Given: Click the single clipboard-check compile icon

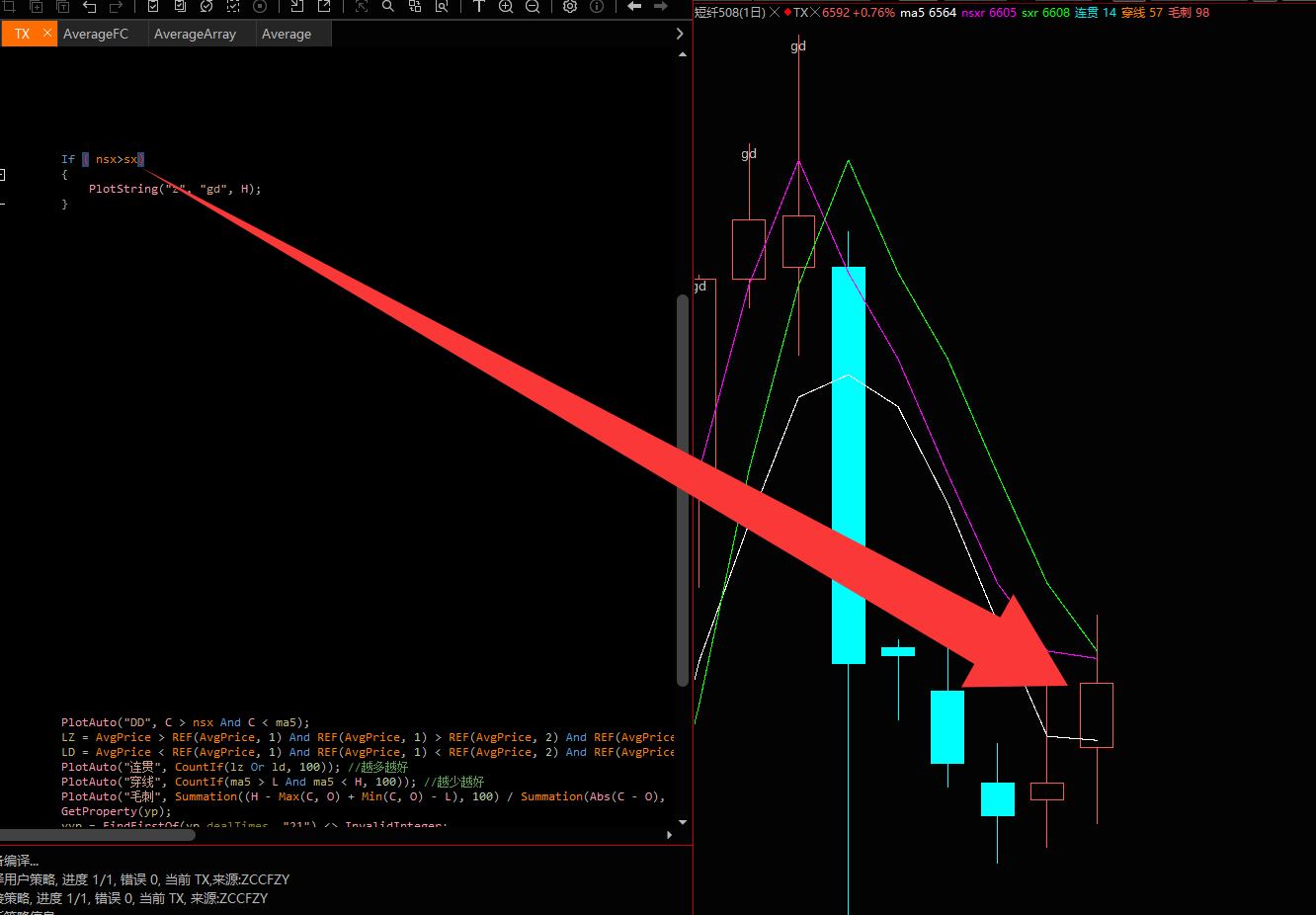Looking at the screenshot, I should (153, 6).
